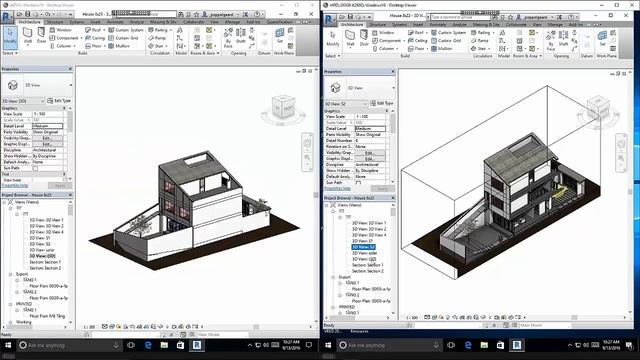
Task: Click By Face opening in left window
Action: 228,38
